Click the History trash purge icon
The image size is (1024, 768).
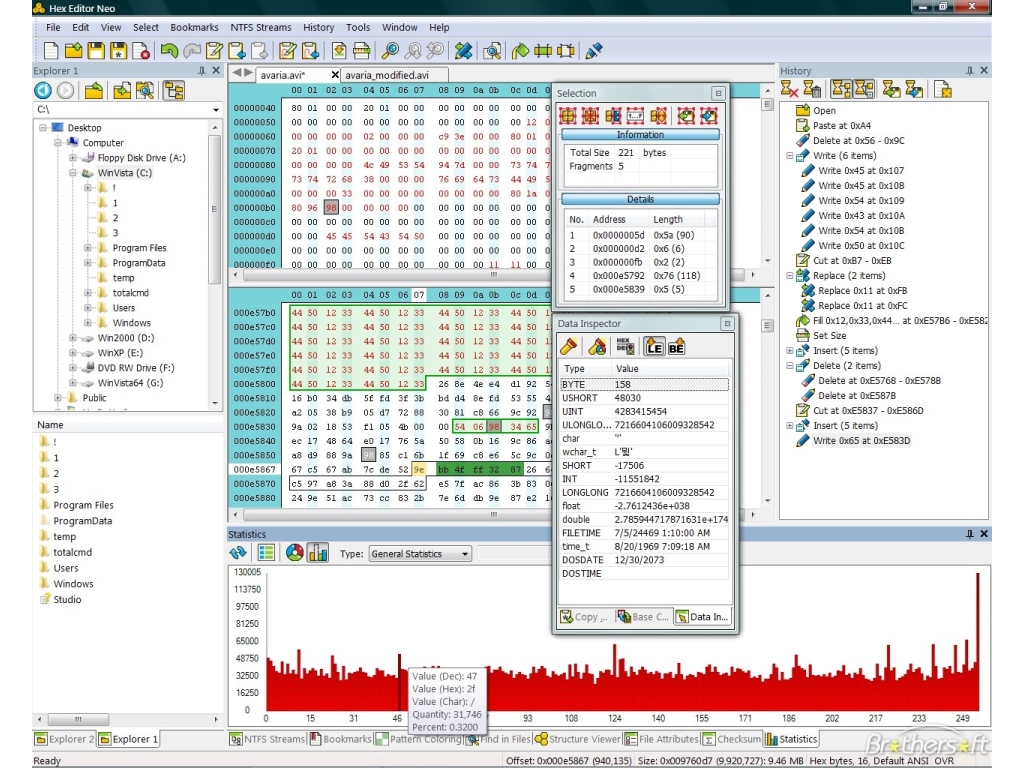[812, 89]
